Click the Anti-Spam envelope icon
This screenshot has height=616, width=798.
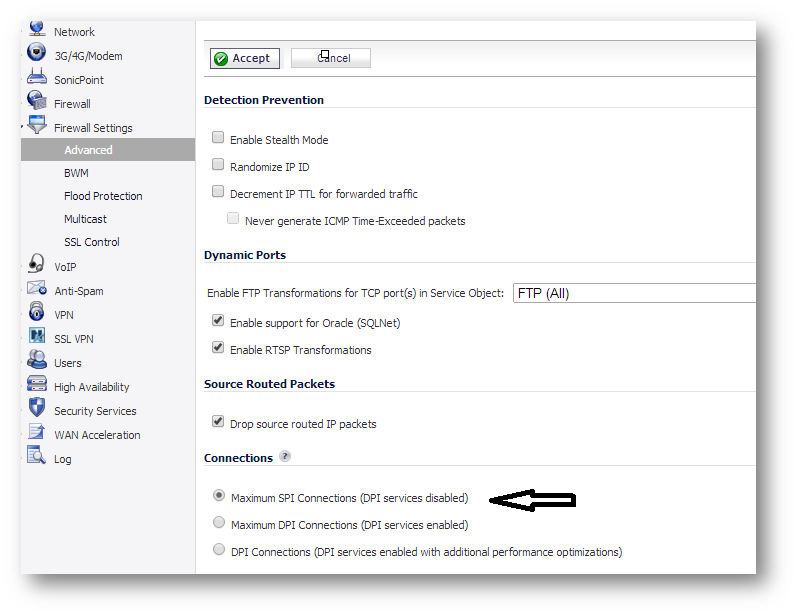pos(37,288)
